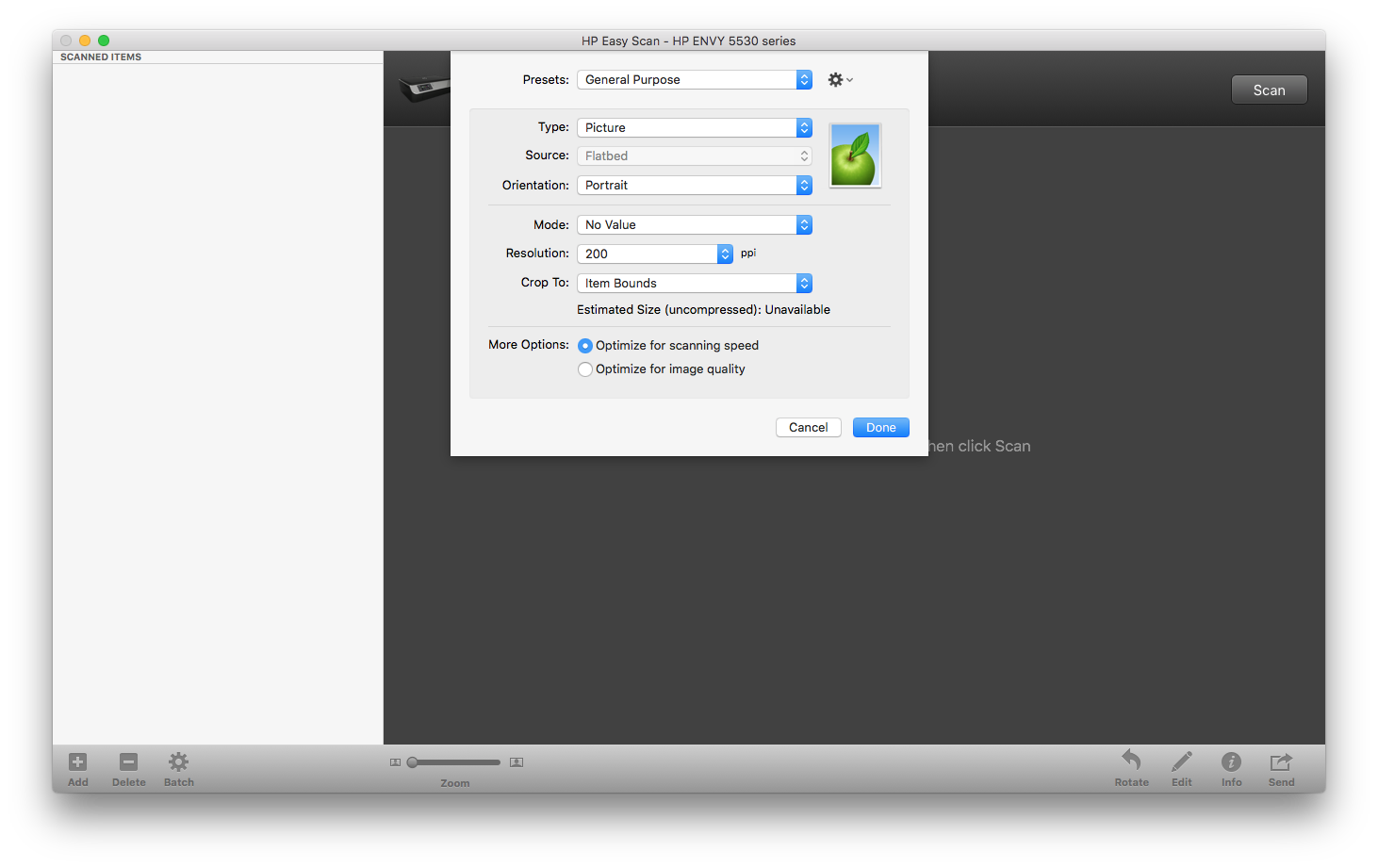The image size is (1378, 868).
Task: Click the Cancel button
Action: pos(809,428)
